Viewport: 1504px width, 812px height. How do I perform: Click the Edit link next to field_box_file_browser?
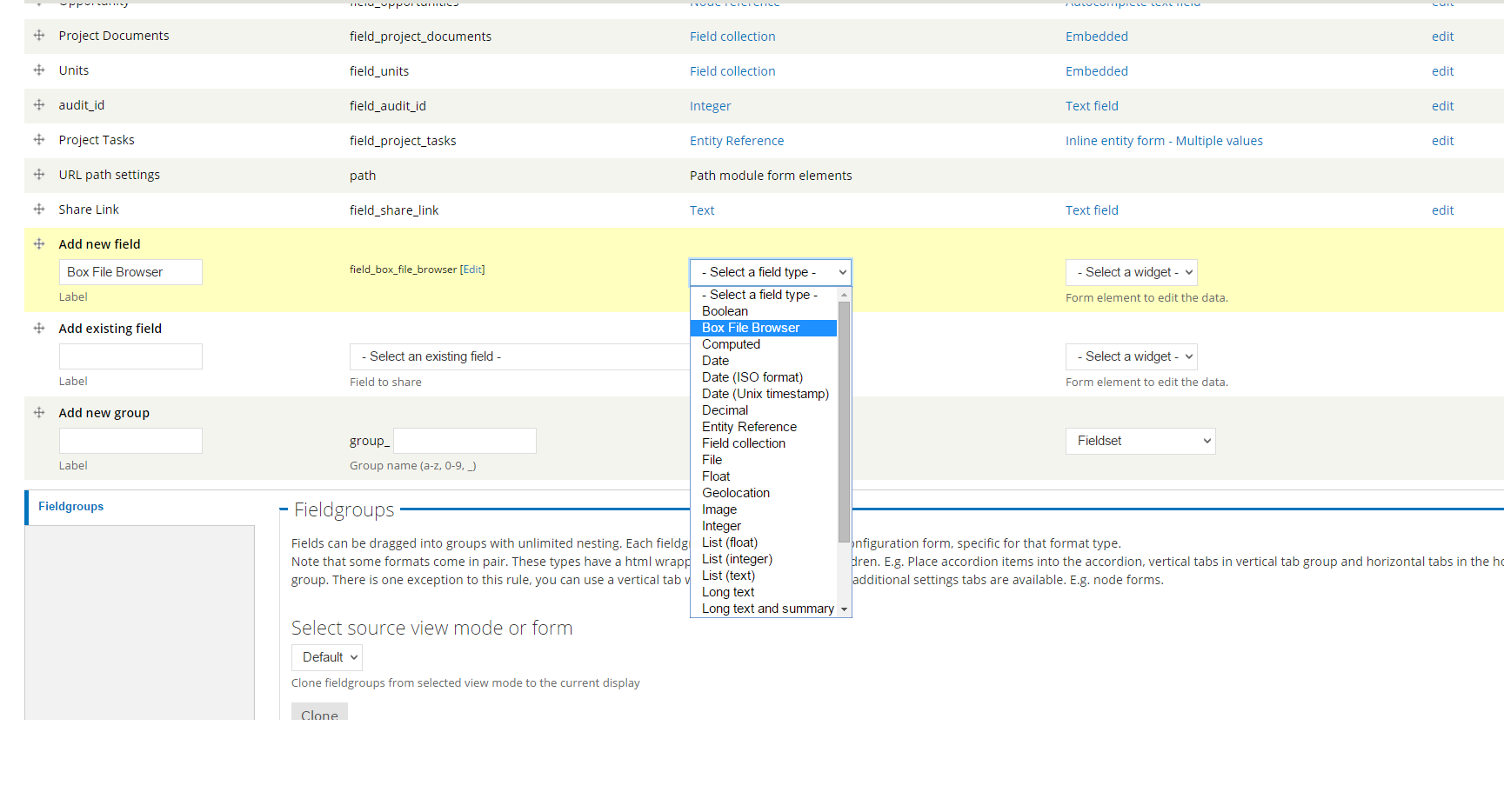[x=471, y=269]
